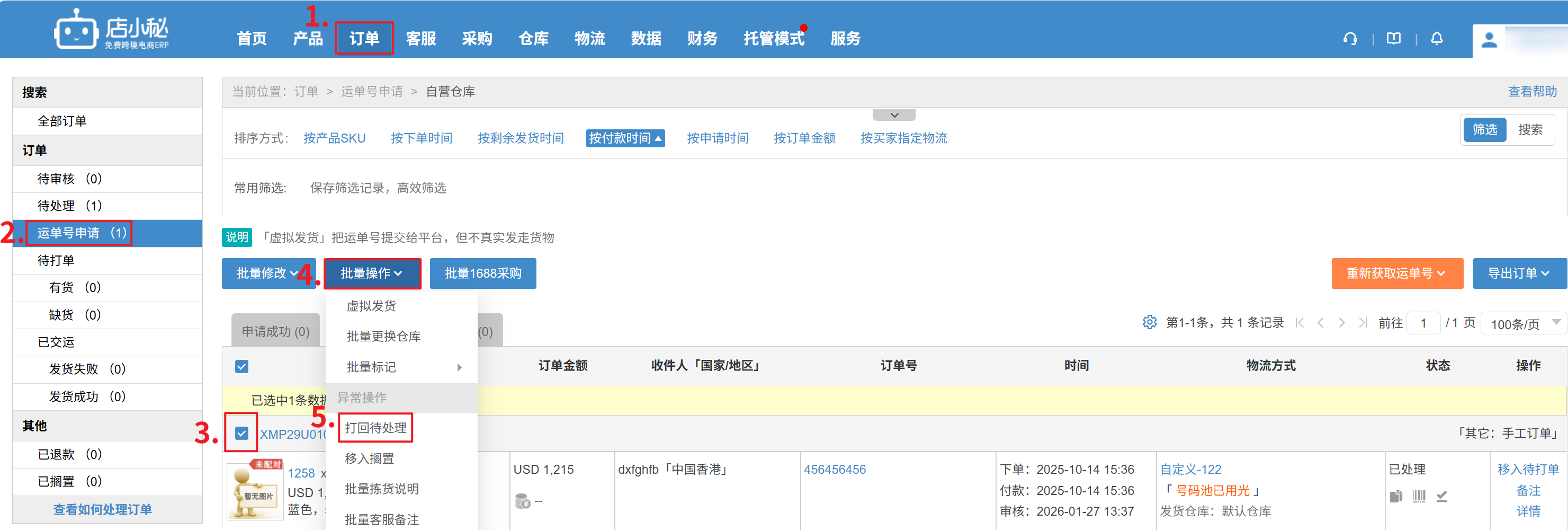This screenshot has width=1568, height=530.
Task: Open notifications via the bell icon
Action: tap(1437, 39)
